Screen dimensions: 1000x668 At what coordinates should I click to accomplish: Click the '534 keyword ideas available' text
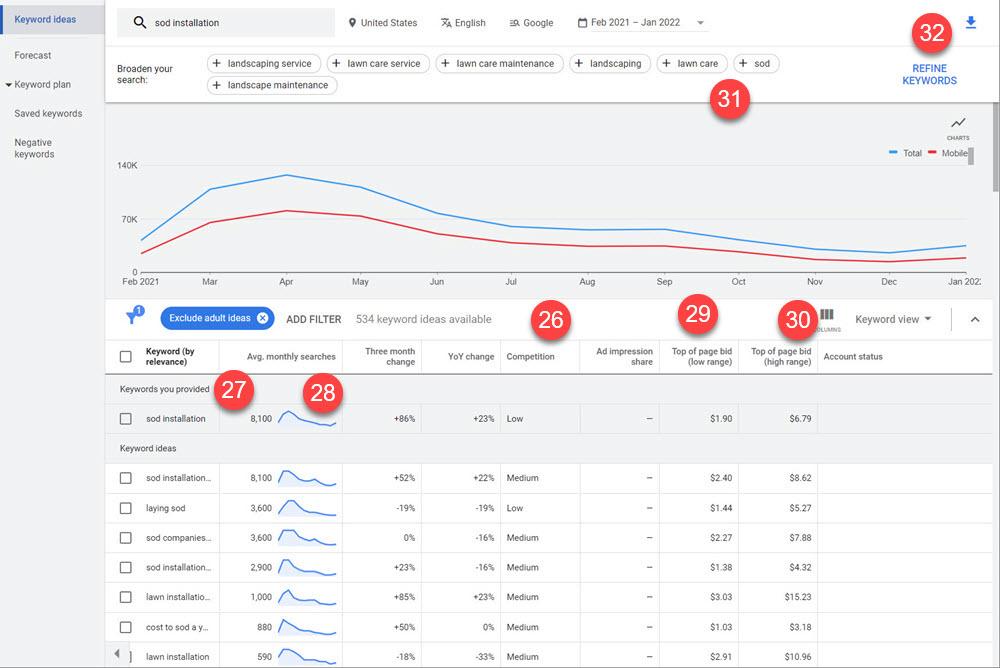(423, 319)
